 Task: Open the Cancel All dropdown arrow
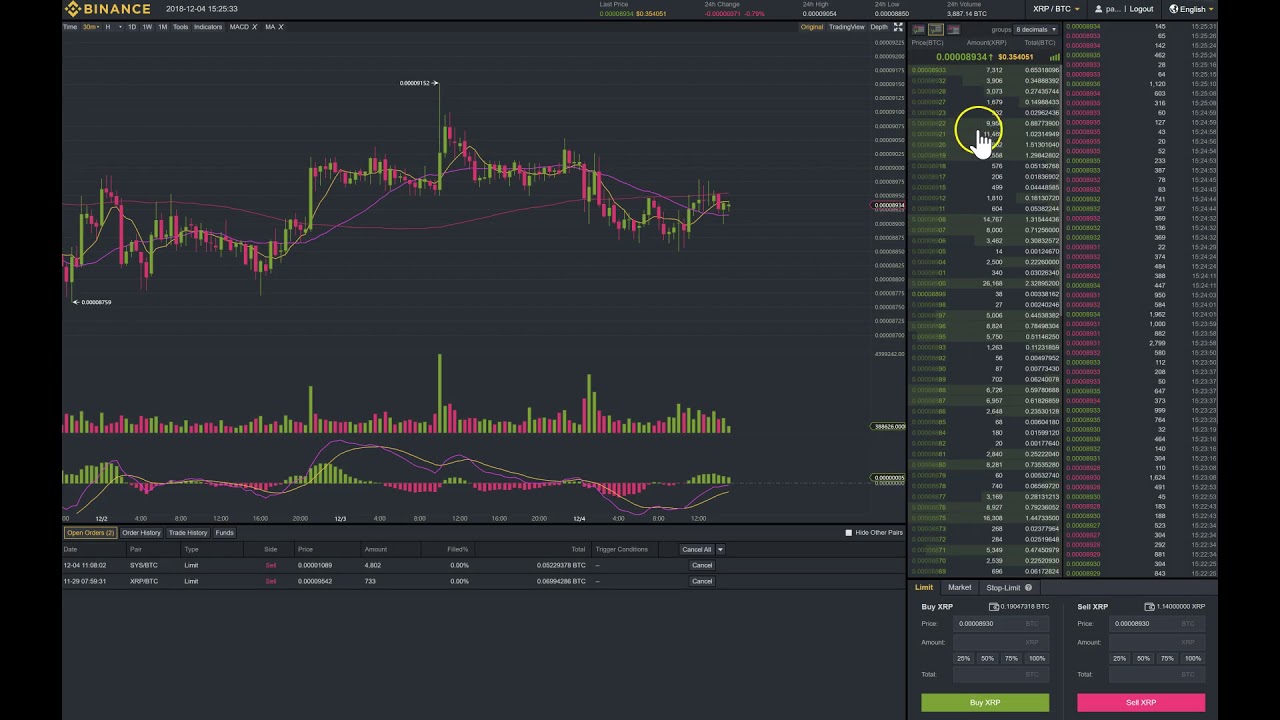[720, 549]
